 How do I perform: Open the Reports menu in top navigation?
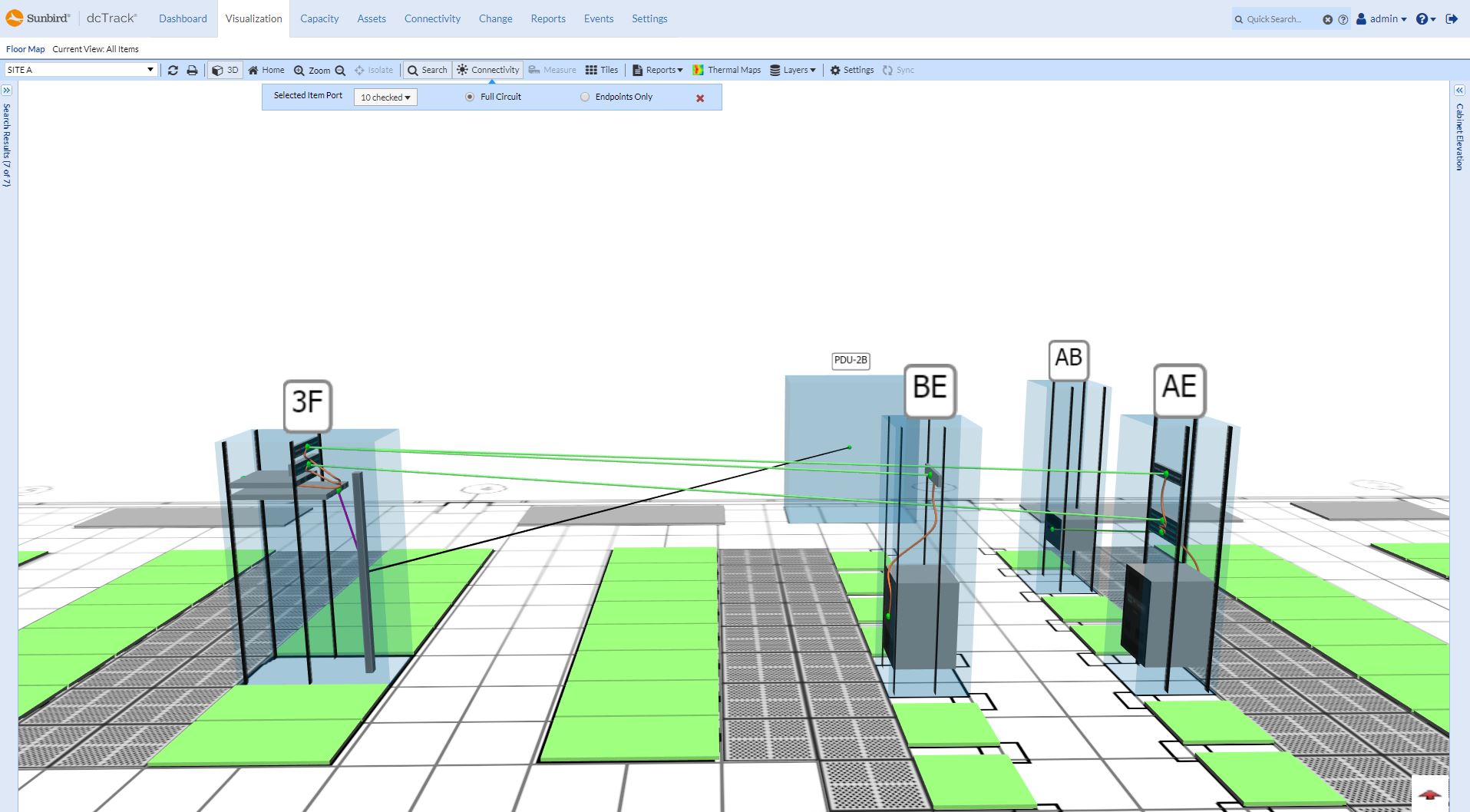coord(548,18)
